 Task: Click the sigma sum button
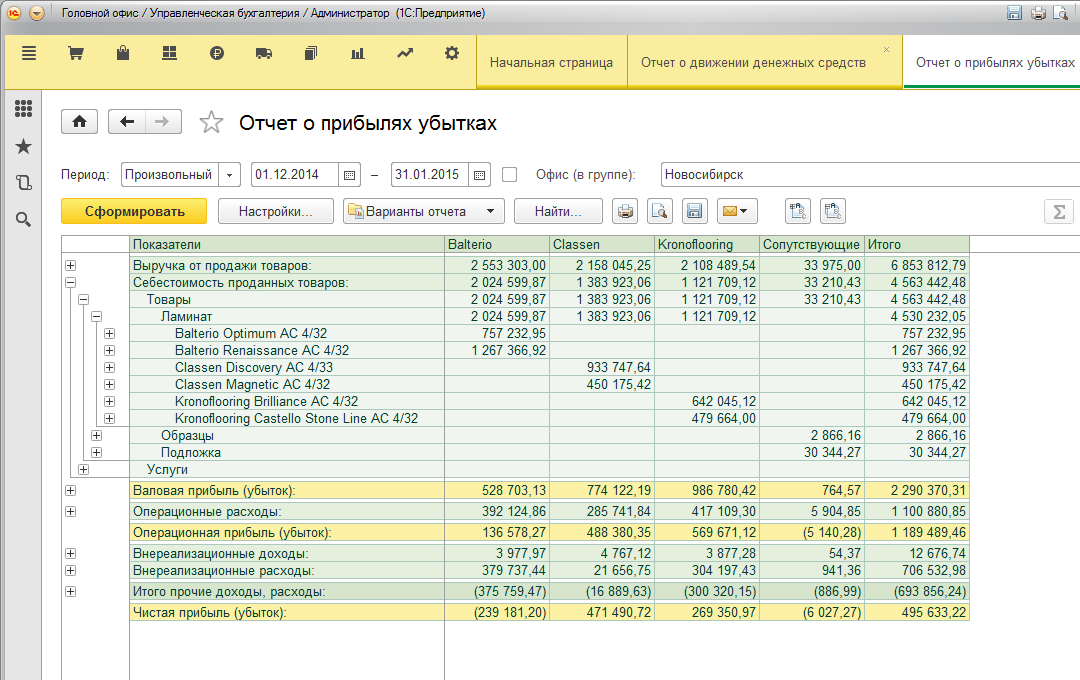tap(1059, 211)
